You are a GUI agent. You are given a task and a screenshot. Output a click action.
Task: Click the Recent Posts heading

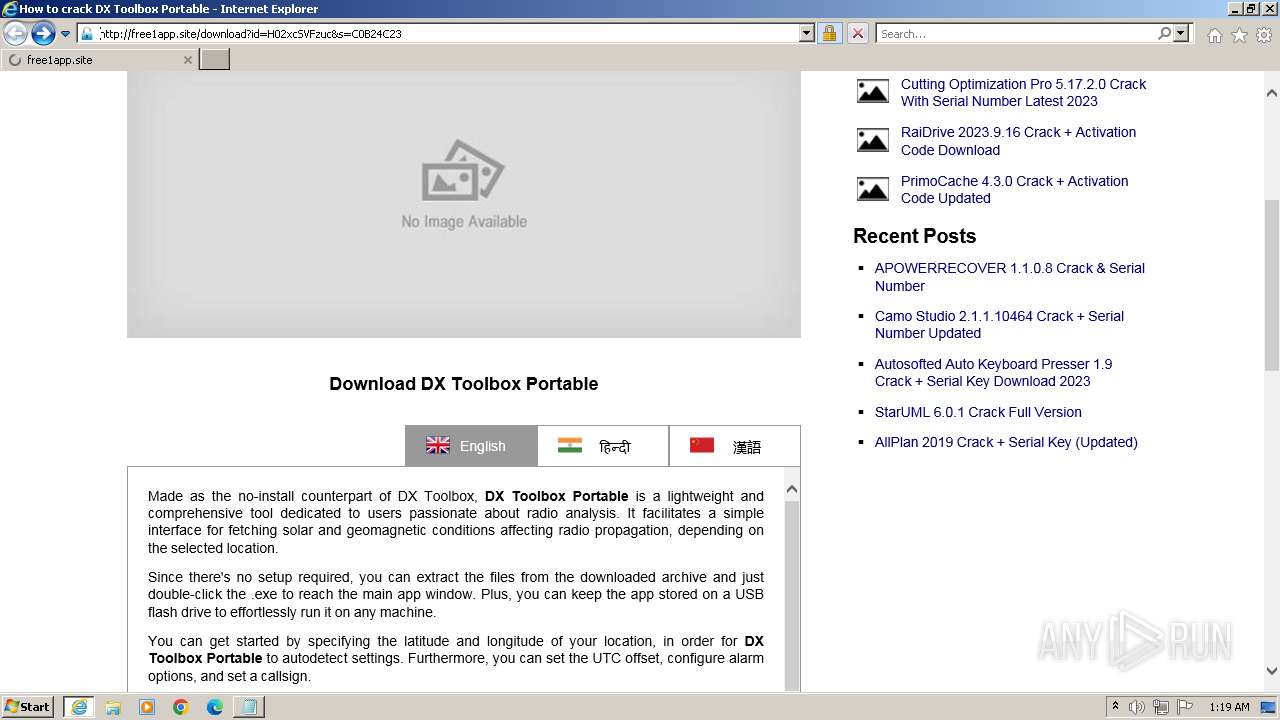(914, 236)
